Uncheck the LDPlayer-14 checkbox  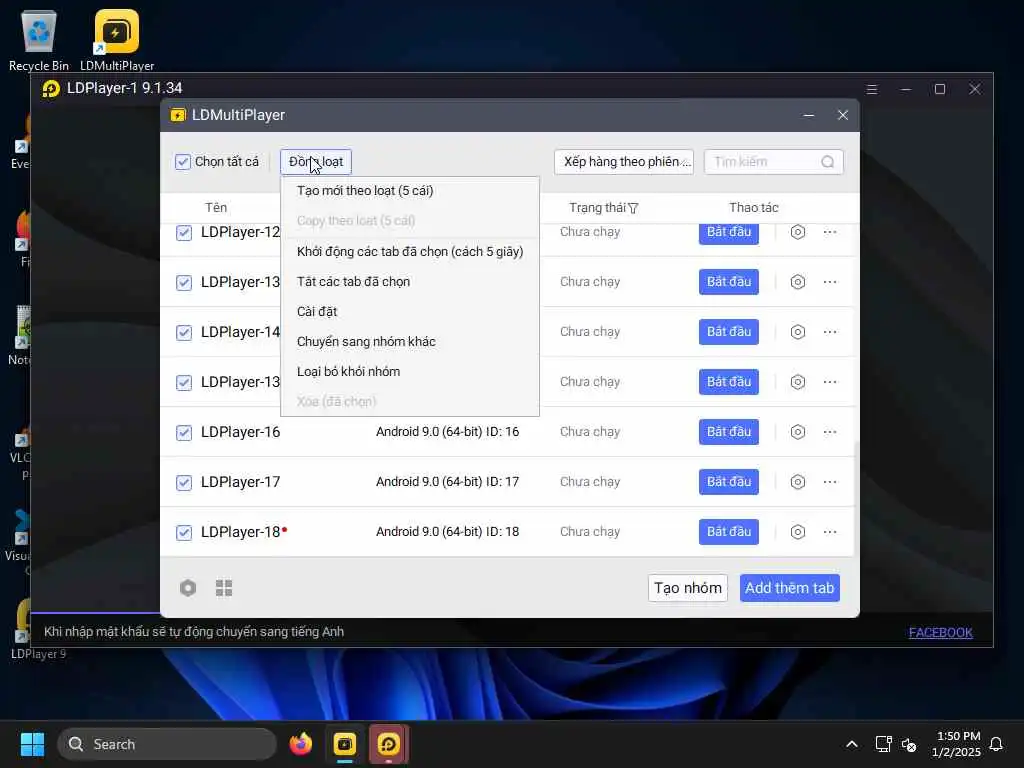pos(184,333)
